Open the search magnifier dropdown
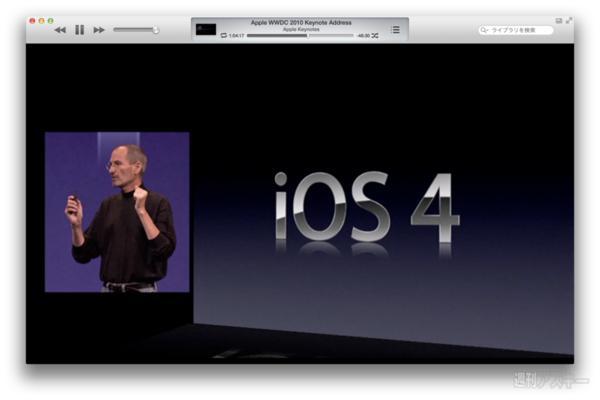This screenshot has width=600, height=400. (x=484, y=30)
